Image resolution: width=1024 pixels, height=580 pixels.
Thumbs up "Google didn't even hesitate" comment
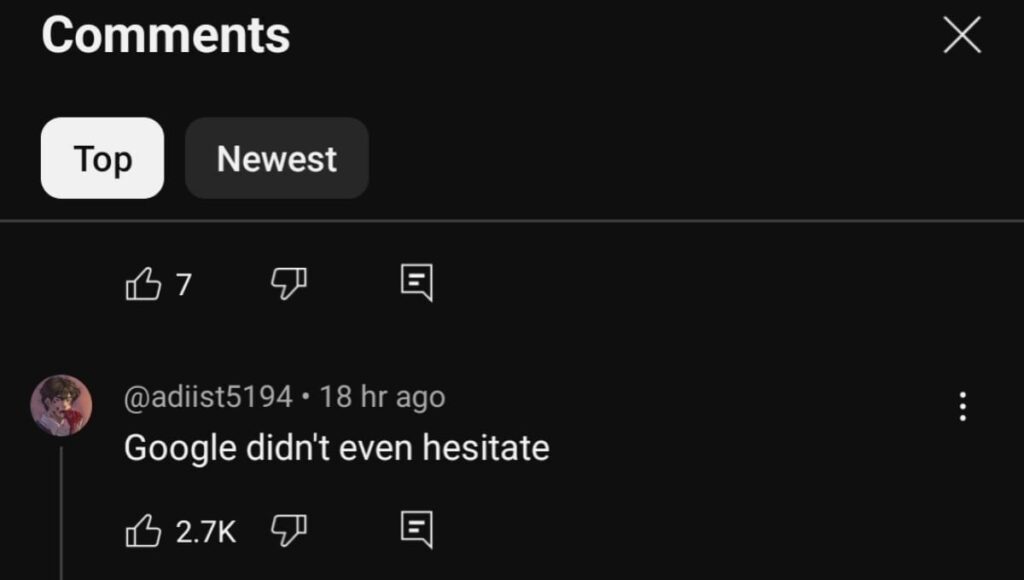(x=143, y=530)
